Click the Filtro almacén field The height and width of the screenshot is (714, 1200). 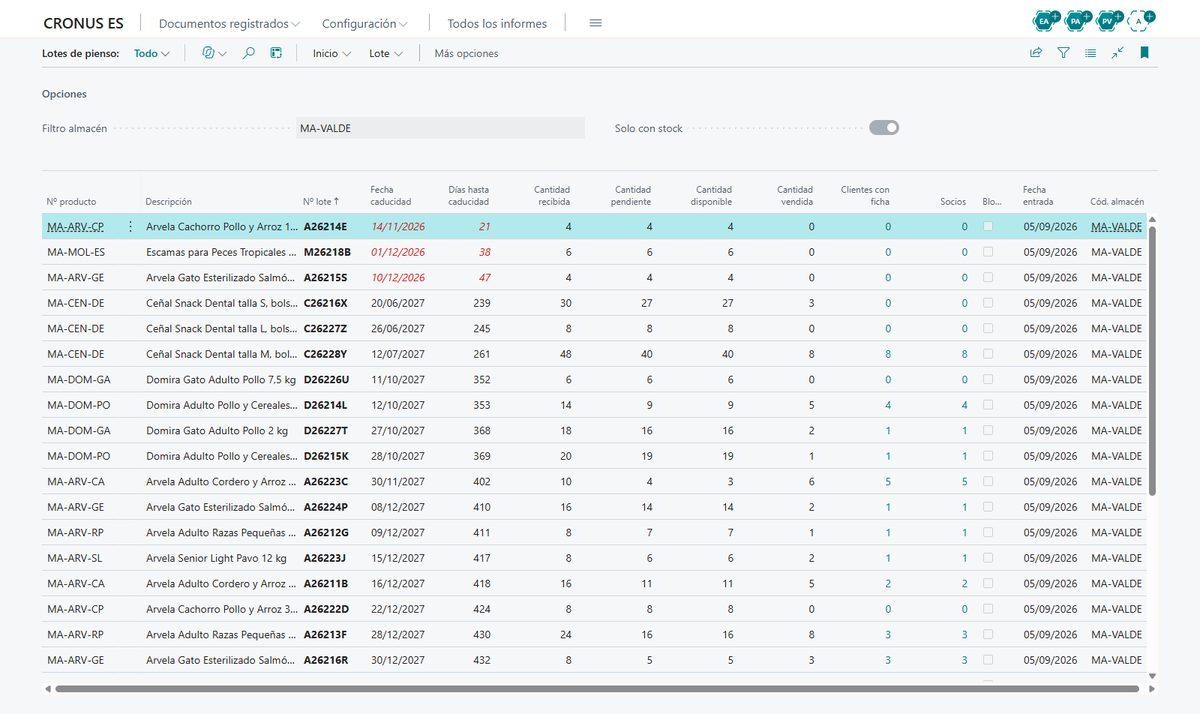[x=440, y=128]
